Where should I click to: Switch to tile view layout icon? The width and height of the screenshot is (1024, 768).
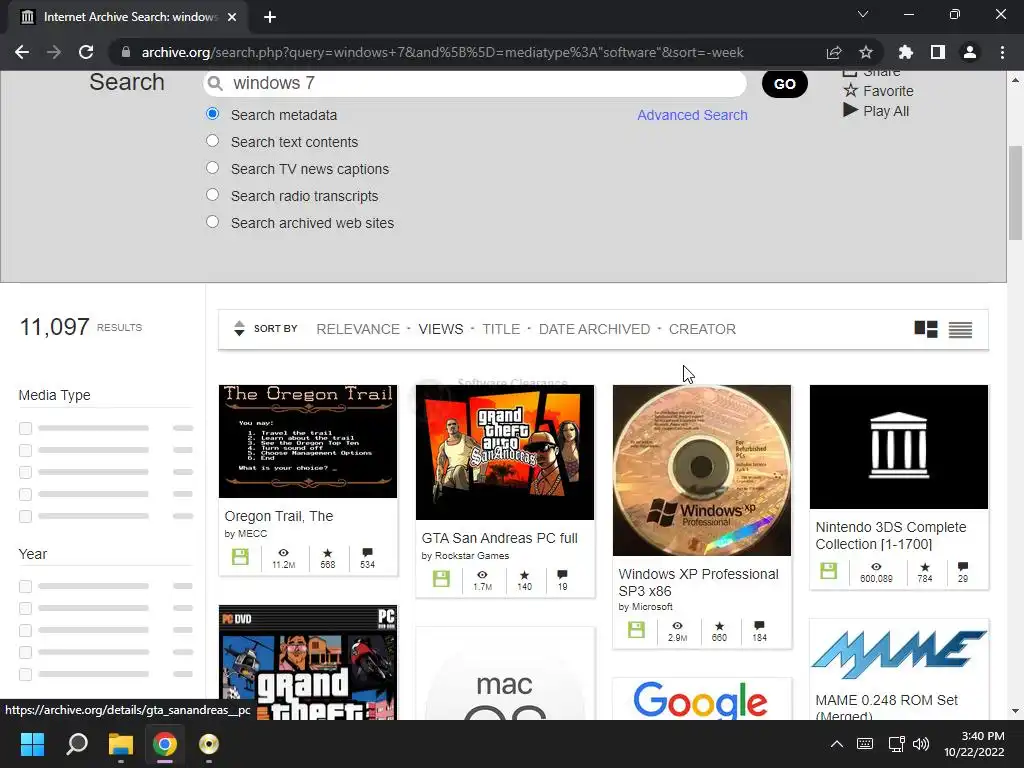[926, 329]
